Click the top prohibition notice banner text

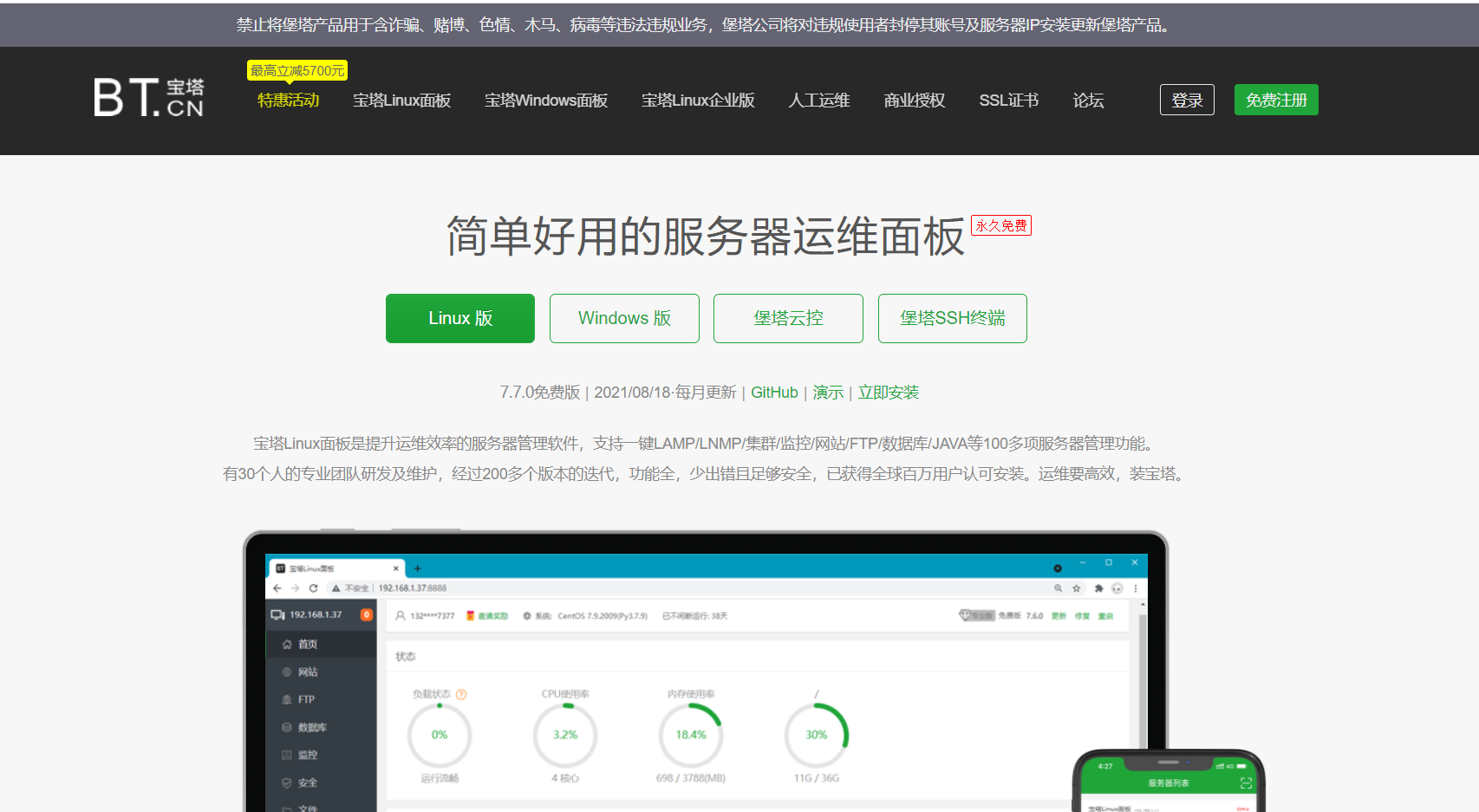705,25
